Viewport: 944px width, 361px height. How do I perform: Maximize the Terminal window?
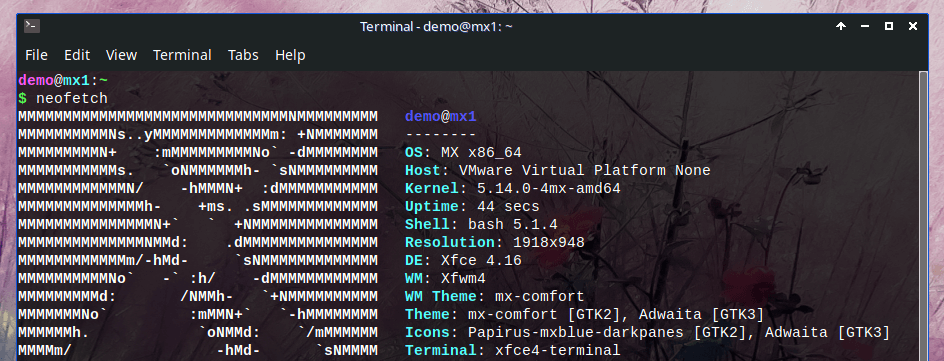tap(889, 26)
